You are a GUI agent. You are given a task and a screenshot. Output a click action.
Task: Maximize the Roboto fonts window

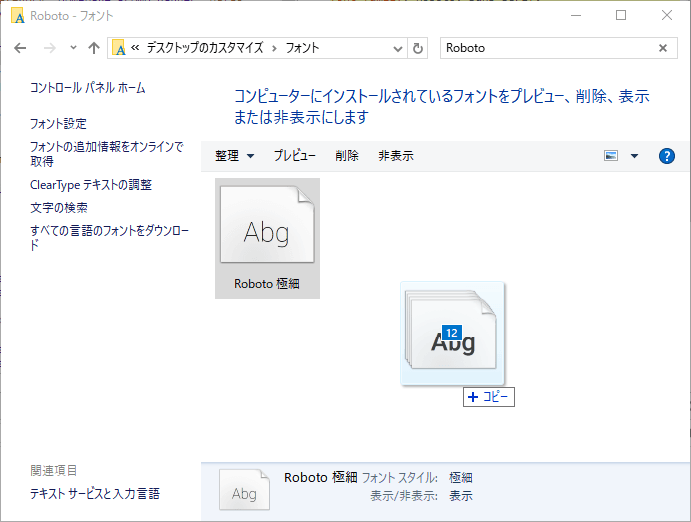point(621,15)
